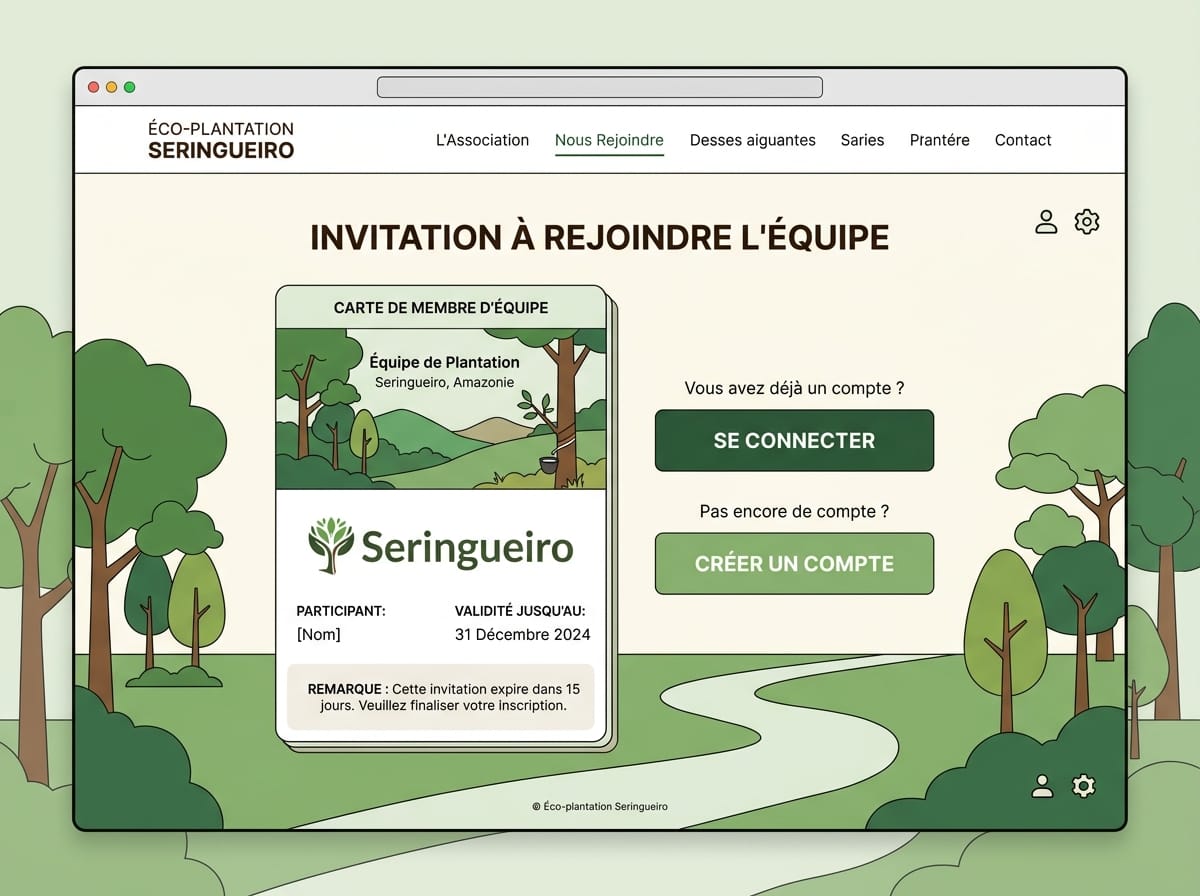This screenshot has height=896, width=1200.
Task: Go to the Saries section
Action: pyautogui.click(x=862, y=140)
